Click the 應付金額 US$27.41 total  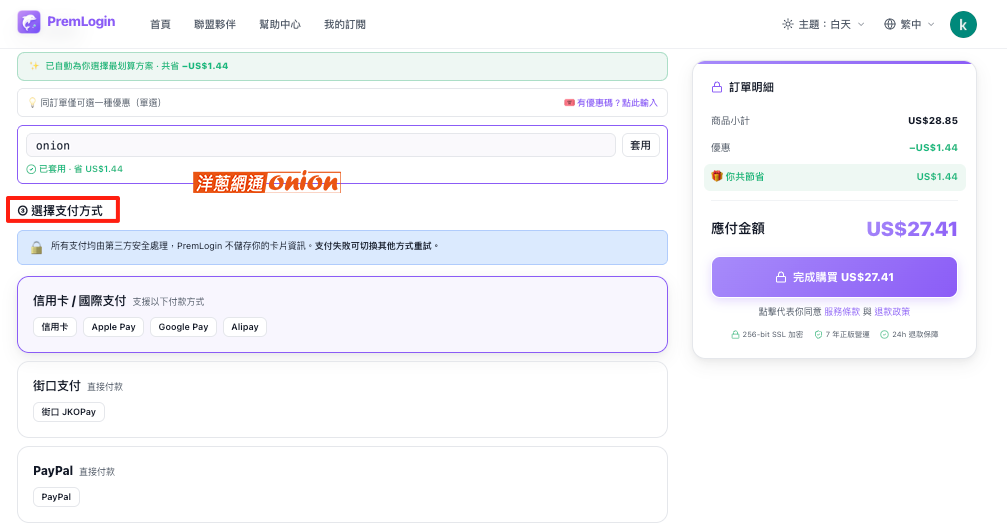[x=912, y=229]
